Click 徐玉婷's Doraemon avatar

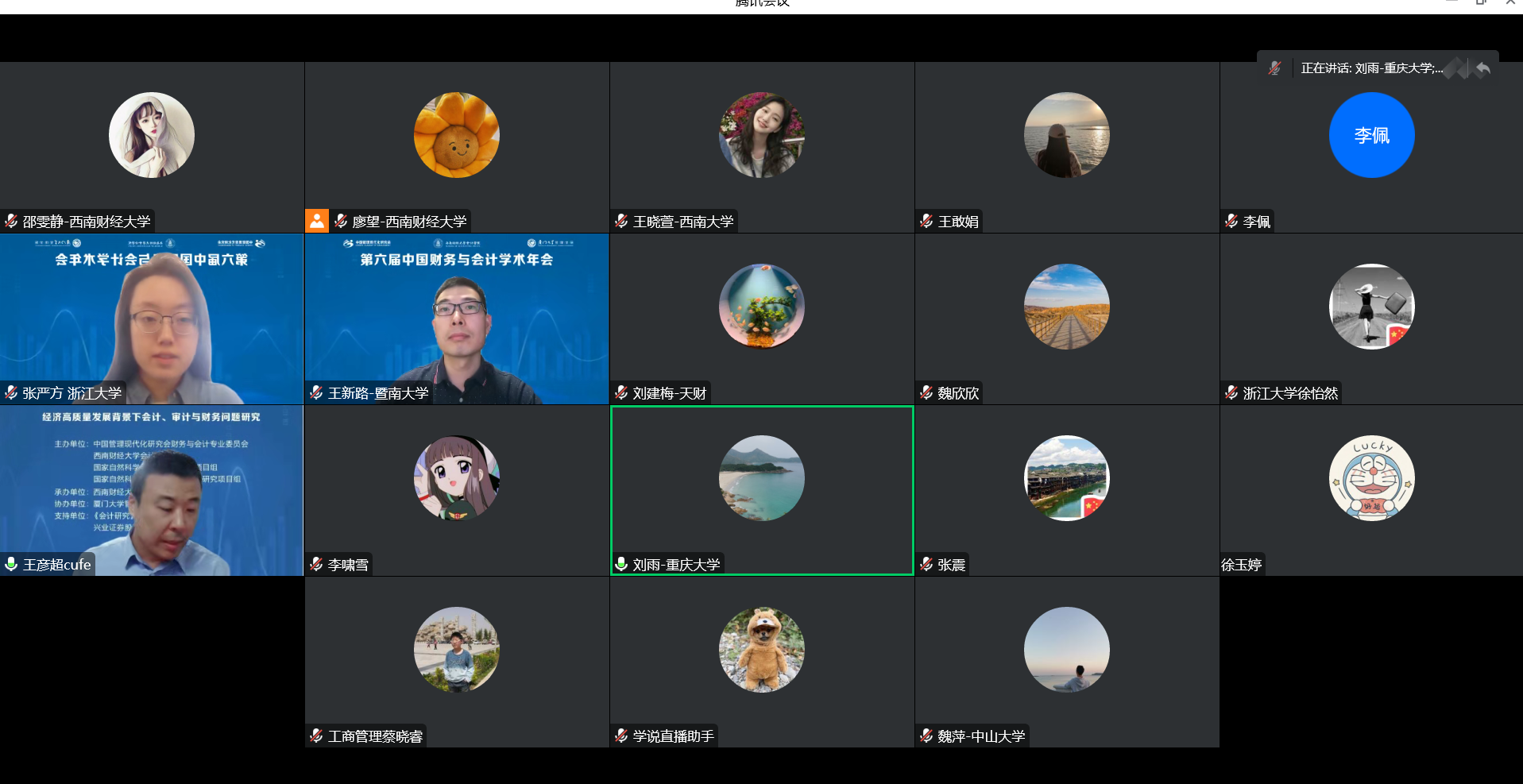(1371, 478)
